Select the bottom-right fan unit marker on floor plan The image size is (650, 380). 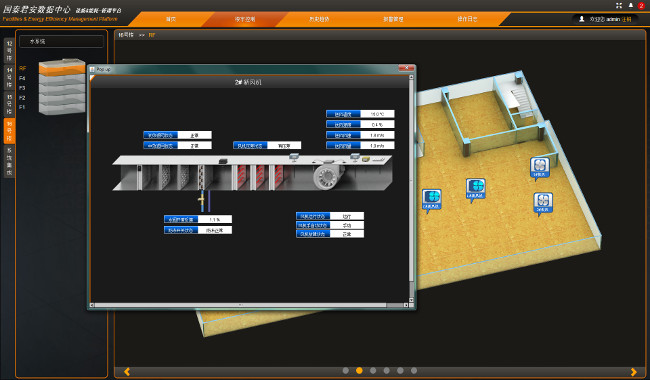[x=543, y=204]
